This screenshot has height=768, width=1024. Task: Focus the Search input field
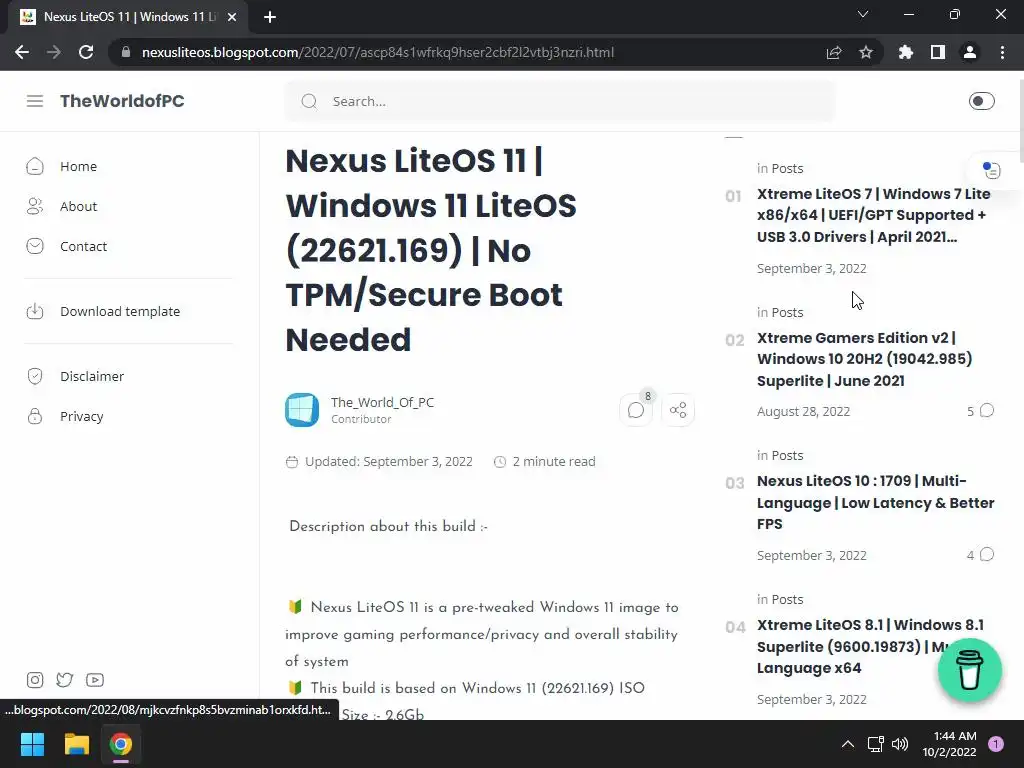pyautogui.click(x=560, y=101)
